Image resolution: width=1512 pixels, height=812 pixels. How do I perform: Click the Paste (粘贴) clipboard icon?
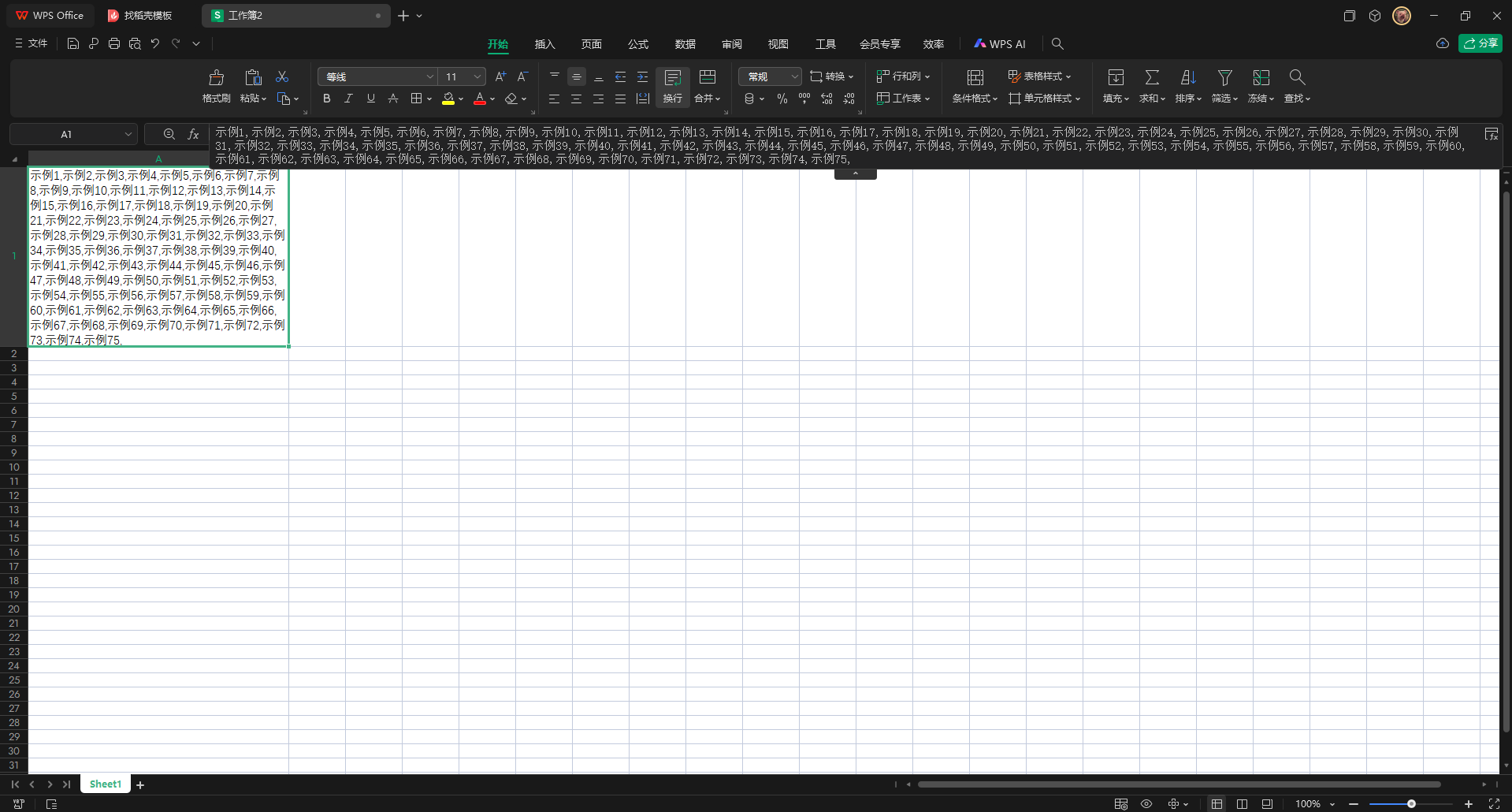(x=253, y=77)
